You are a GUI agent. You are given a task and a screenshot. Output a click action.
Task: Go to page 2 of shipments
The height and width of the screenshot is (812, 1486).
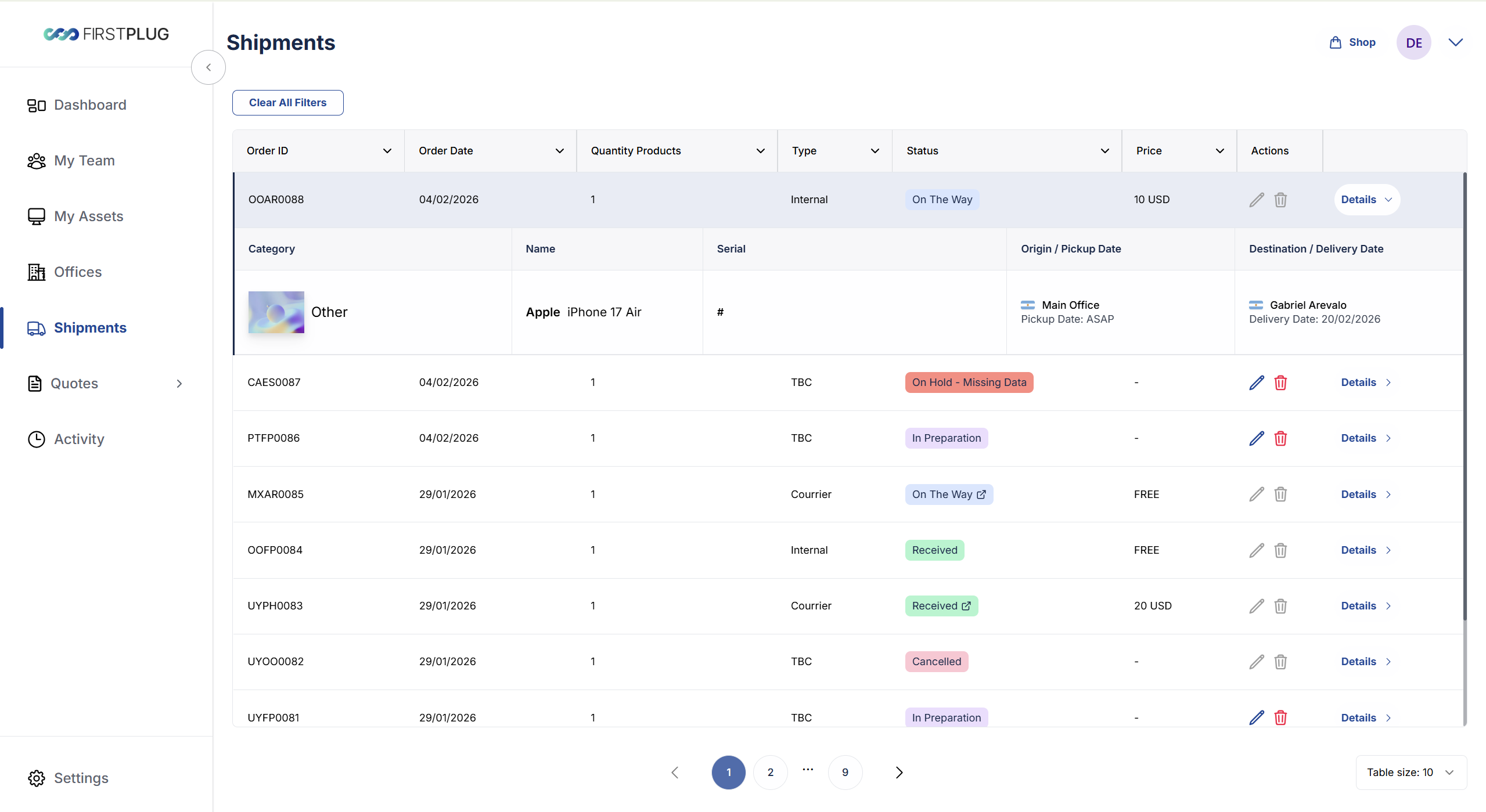pos(770,773)
